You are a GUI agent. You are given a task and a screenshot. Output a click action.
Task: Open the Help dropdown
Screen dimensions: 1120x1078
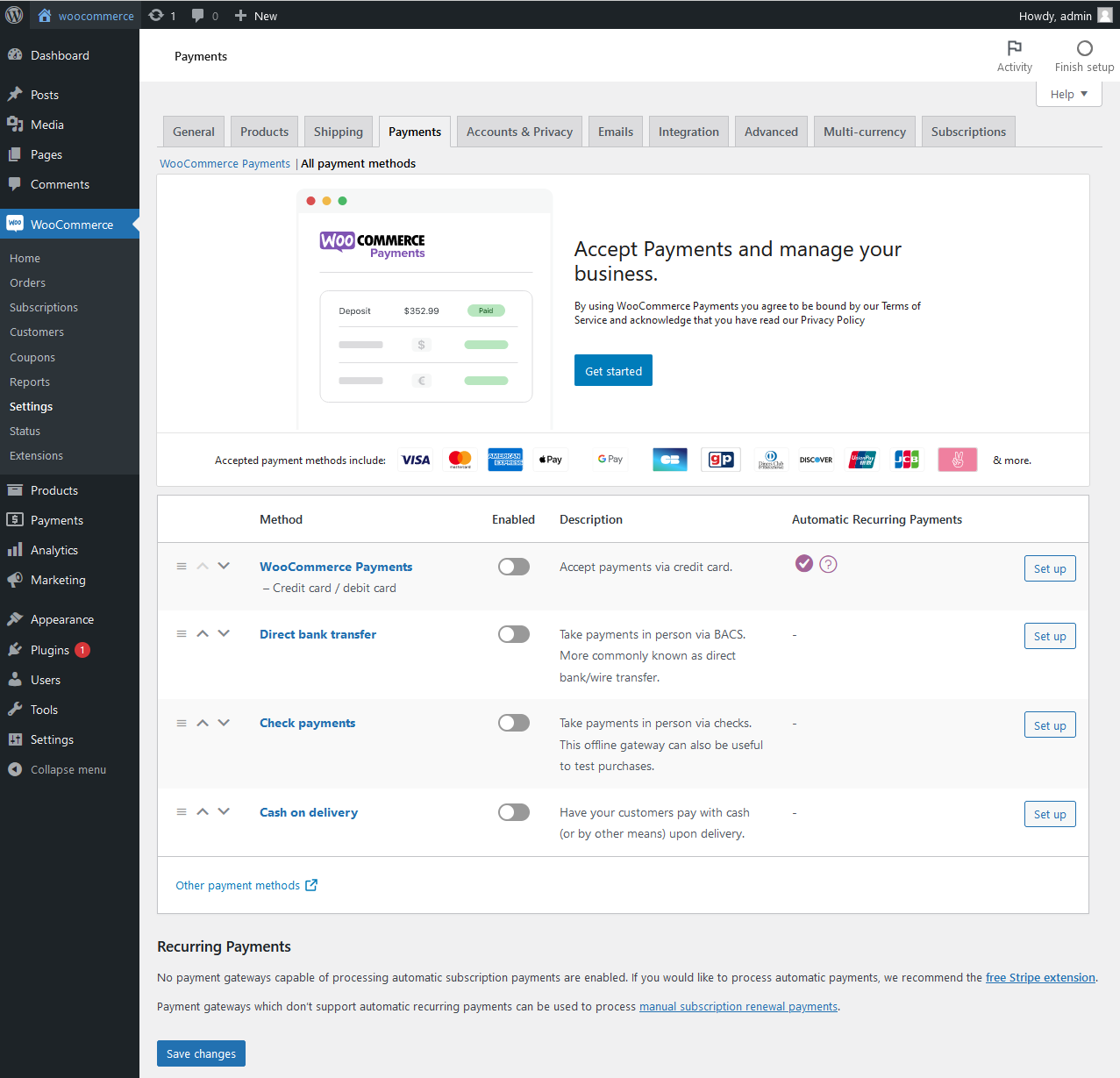coord(1069,94)
